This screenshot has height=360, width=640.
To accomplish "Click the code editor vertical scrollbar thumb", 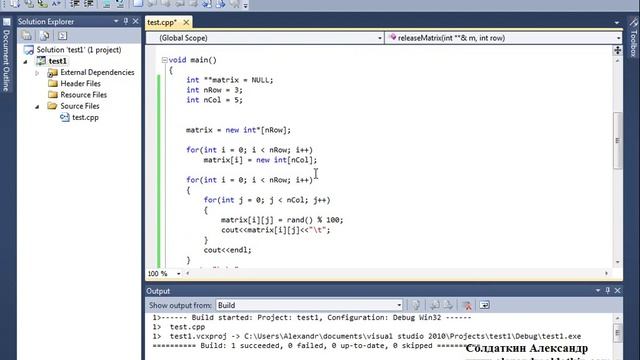I will [618, 140].
